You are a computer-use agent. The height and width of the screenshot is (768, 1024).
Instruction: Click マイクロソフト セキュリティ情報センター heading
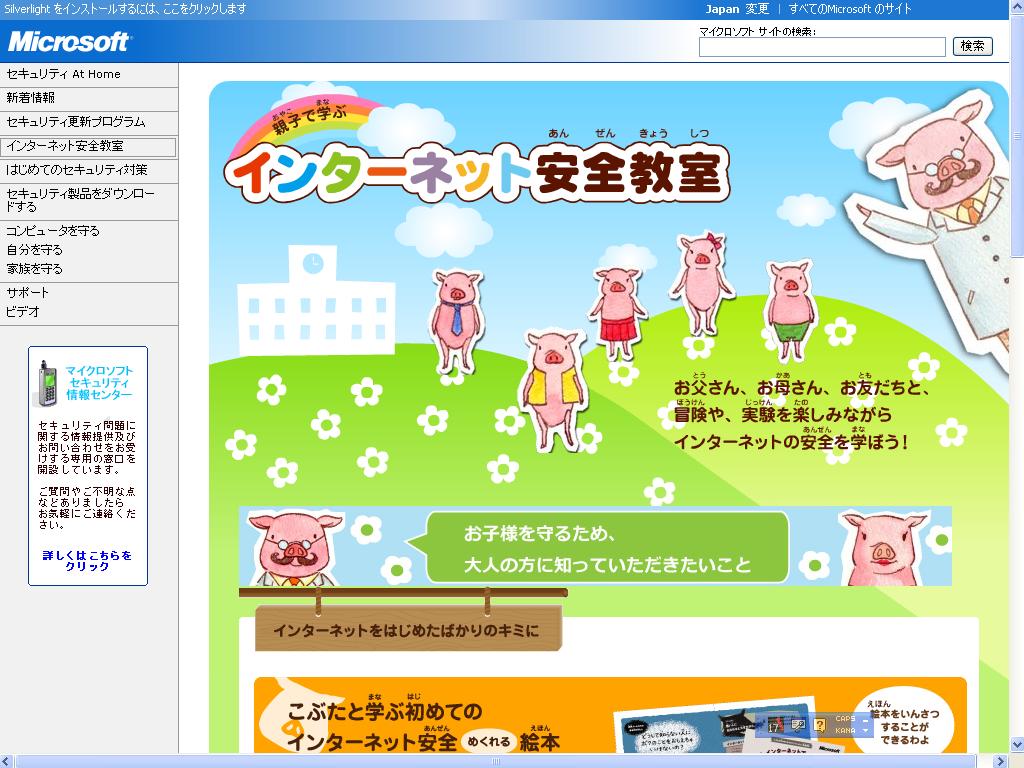(99, 383)
